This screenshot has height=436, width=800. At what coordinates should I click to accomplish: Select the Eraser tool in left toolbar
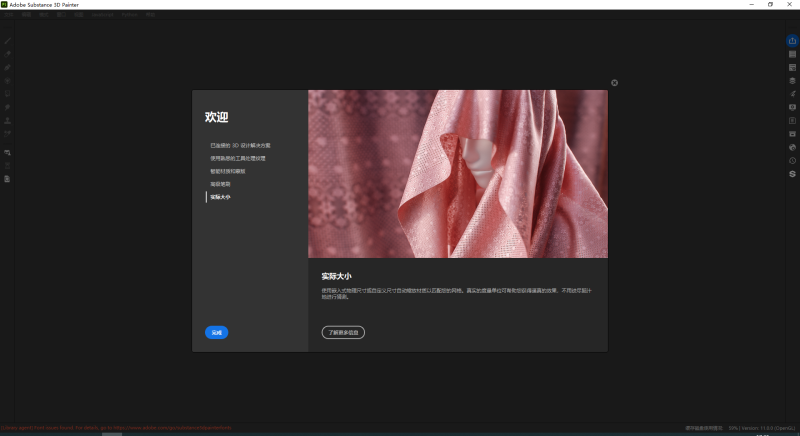7,54
